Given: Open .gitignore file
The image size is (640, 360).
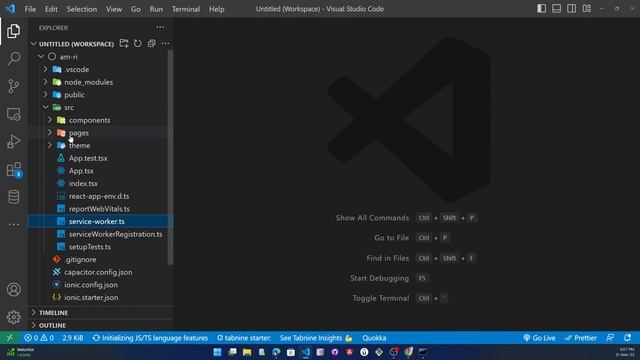Looking at the screenshot, I should pos(80,259).
